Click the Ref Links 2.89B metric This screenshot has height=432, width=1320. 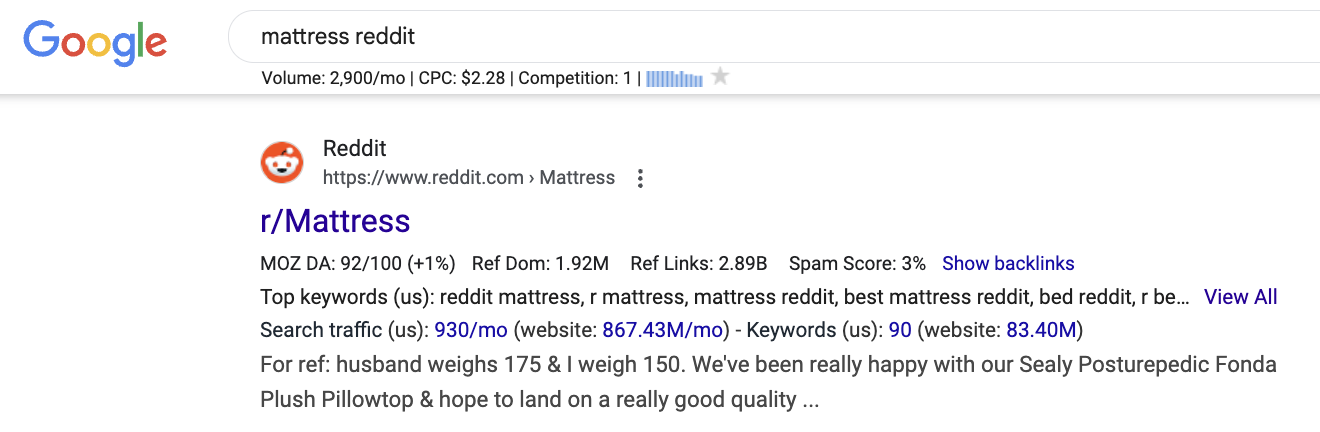coord(698,264)
